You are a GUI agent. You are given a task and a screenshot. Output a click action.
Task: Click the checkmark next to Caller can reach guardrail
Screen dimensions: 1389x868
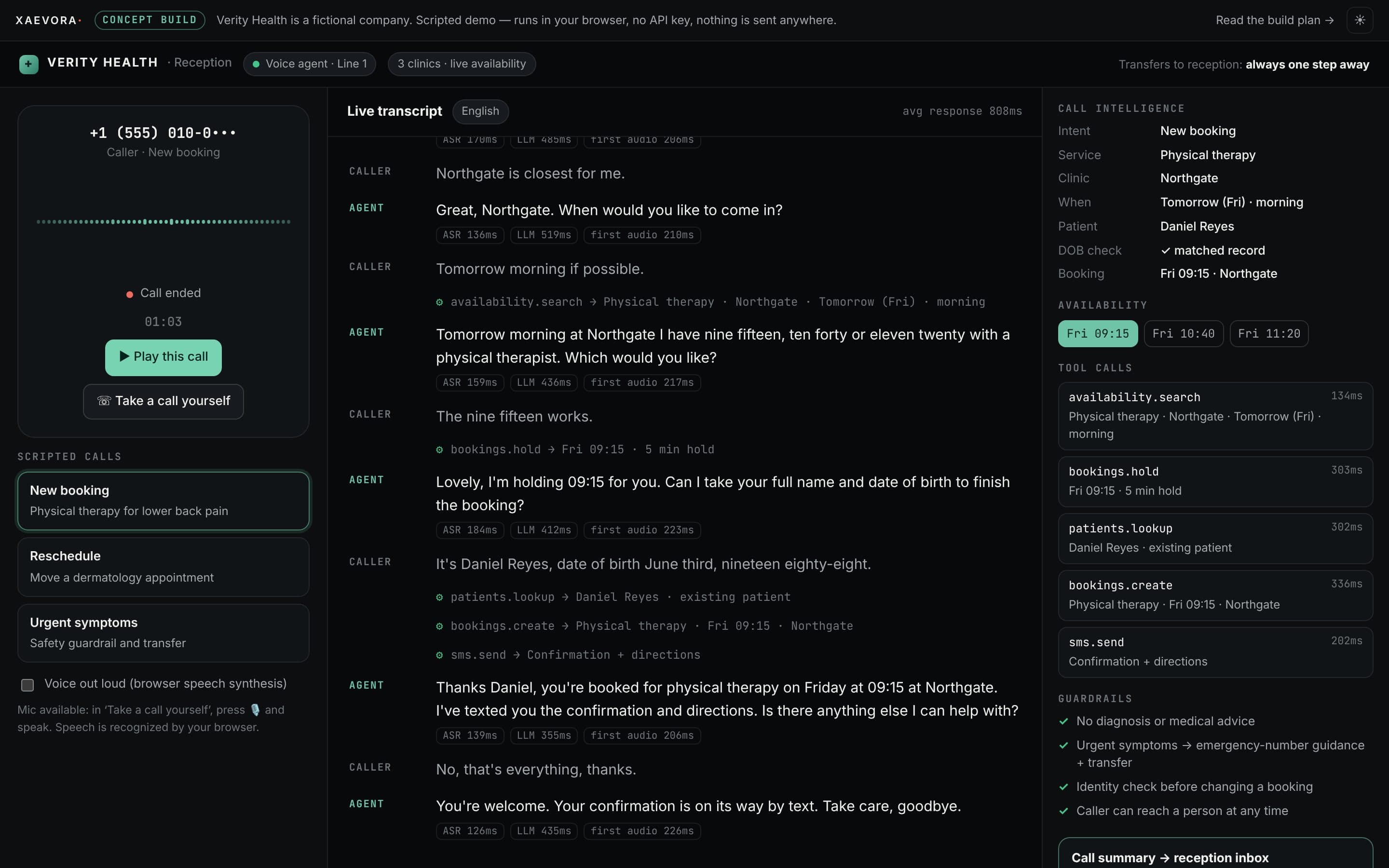click(1063, 811)
